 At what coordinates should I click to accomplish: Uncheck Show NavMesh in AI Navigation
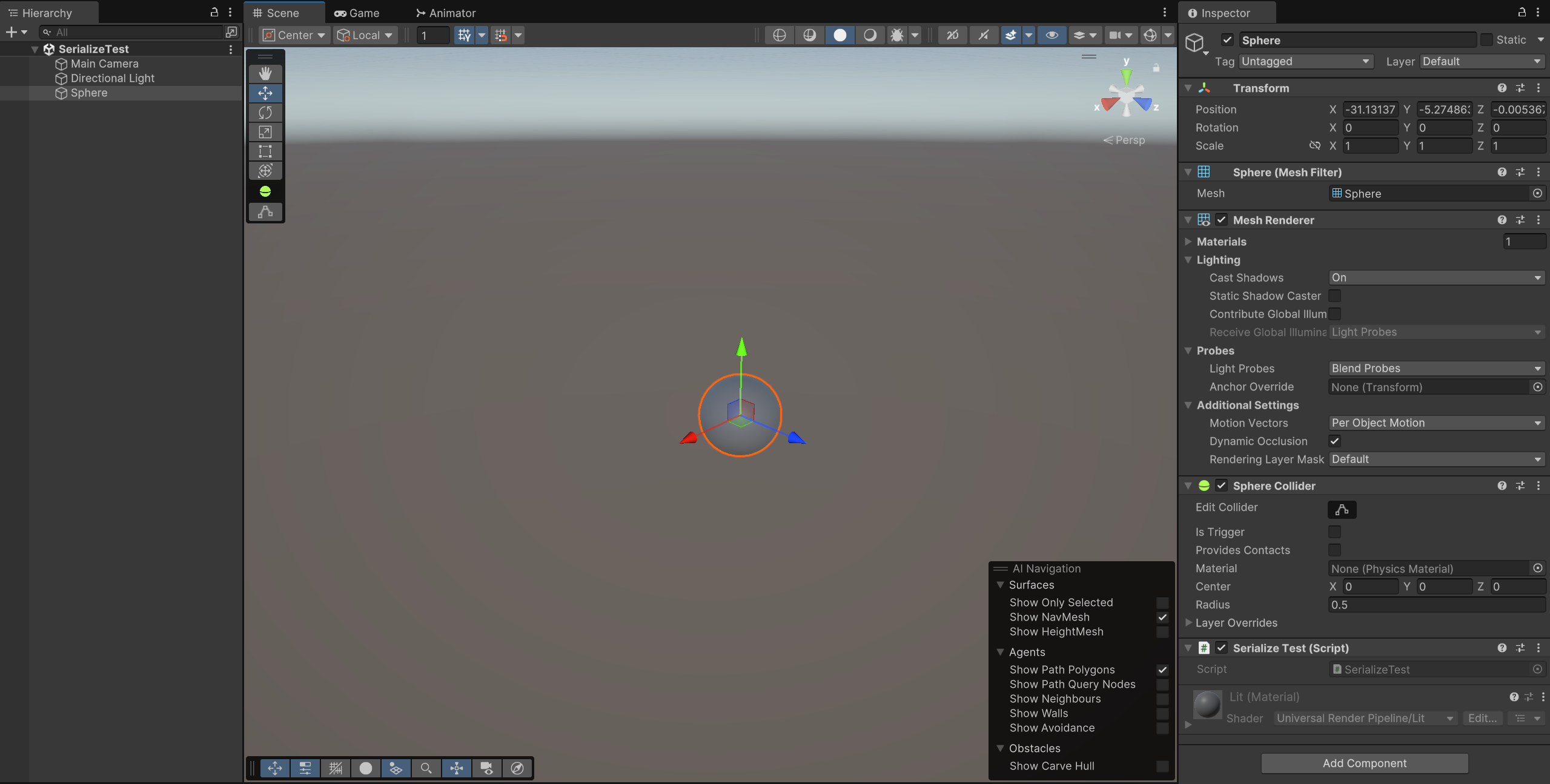pos(1162,618)
